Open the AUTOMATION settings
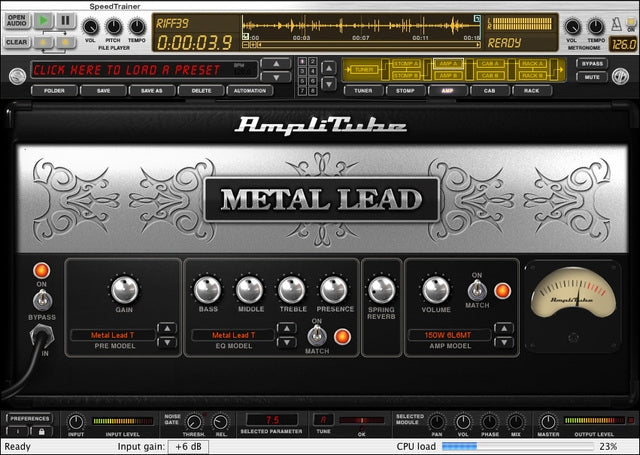The width and height of the screenshot is (640, 455). [250, 91]
